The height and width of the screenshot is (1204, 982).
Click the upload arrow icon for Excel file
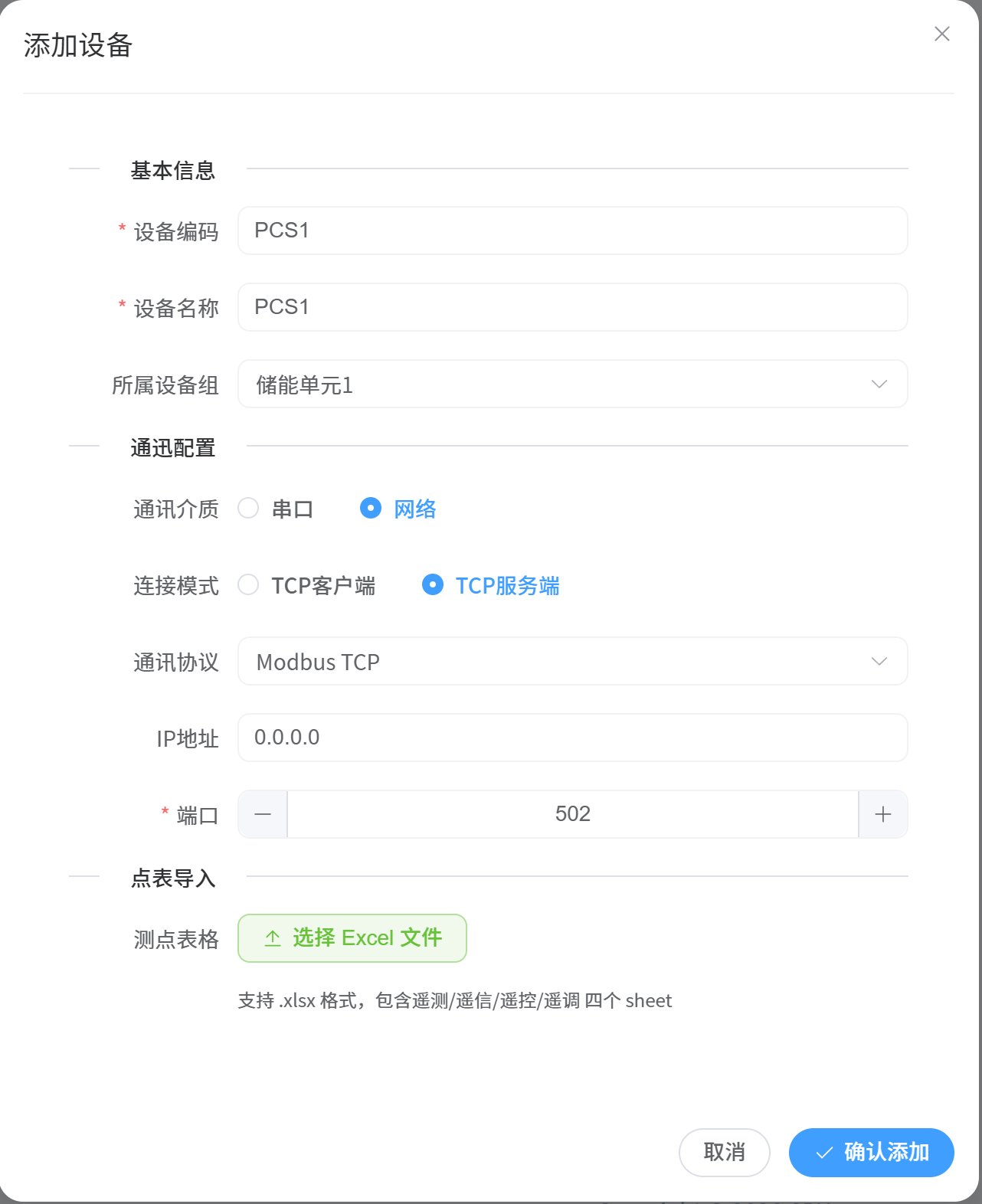[x=273, y=938]
